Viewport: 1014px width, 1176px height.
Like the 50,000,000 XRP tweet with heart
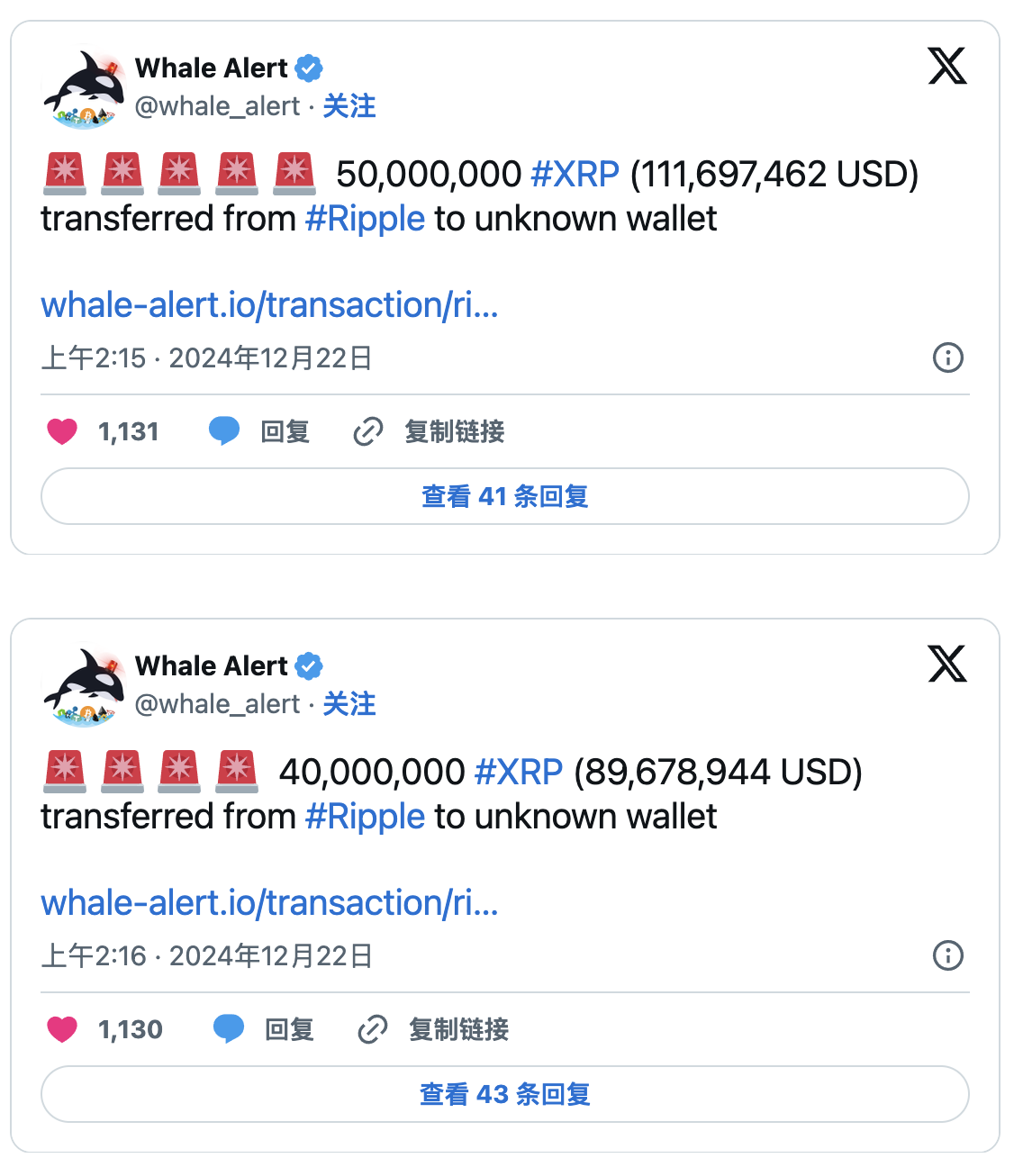tap(62, 432)
